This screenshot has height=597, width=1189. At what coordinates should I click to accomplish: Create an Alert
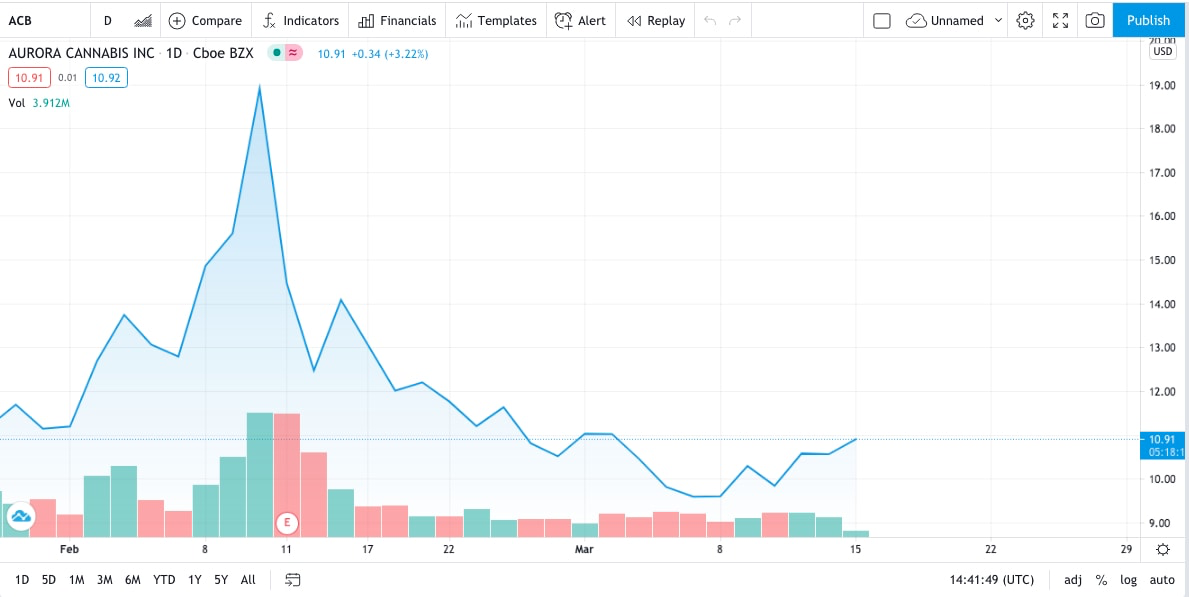point(580,20)
